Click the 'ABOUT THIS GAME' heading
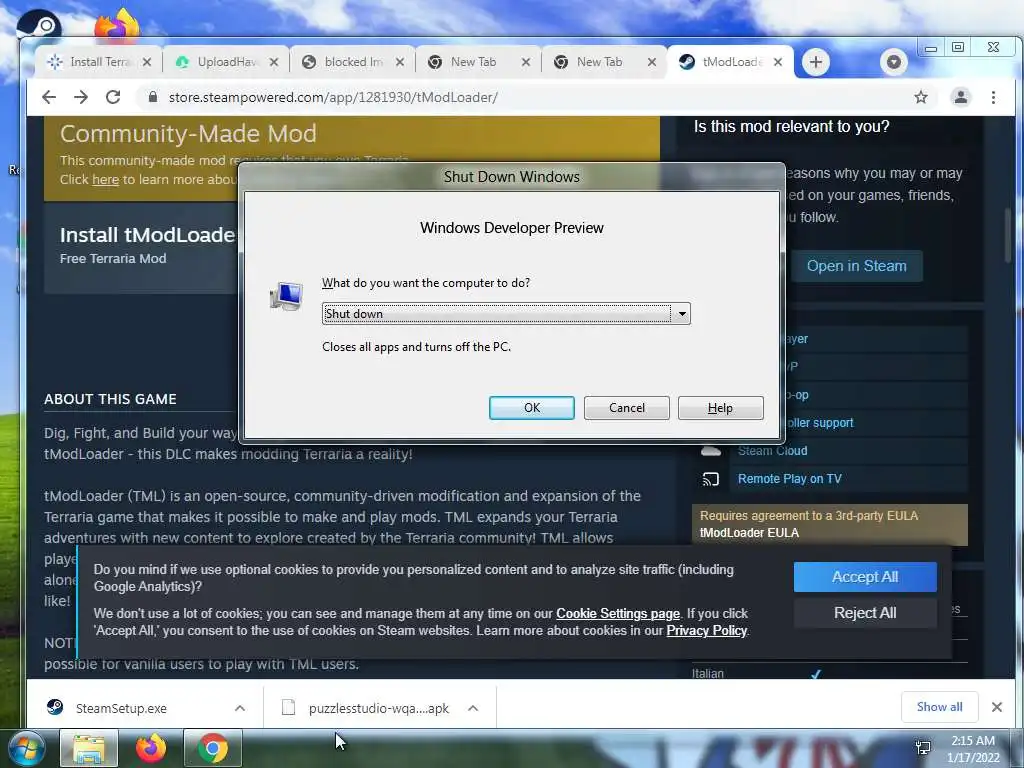 click(110, 399)
